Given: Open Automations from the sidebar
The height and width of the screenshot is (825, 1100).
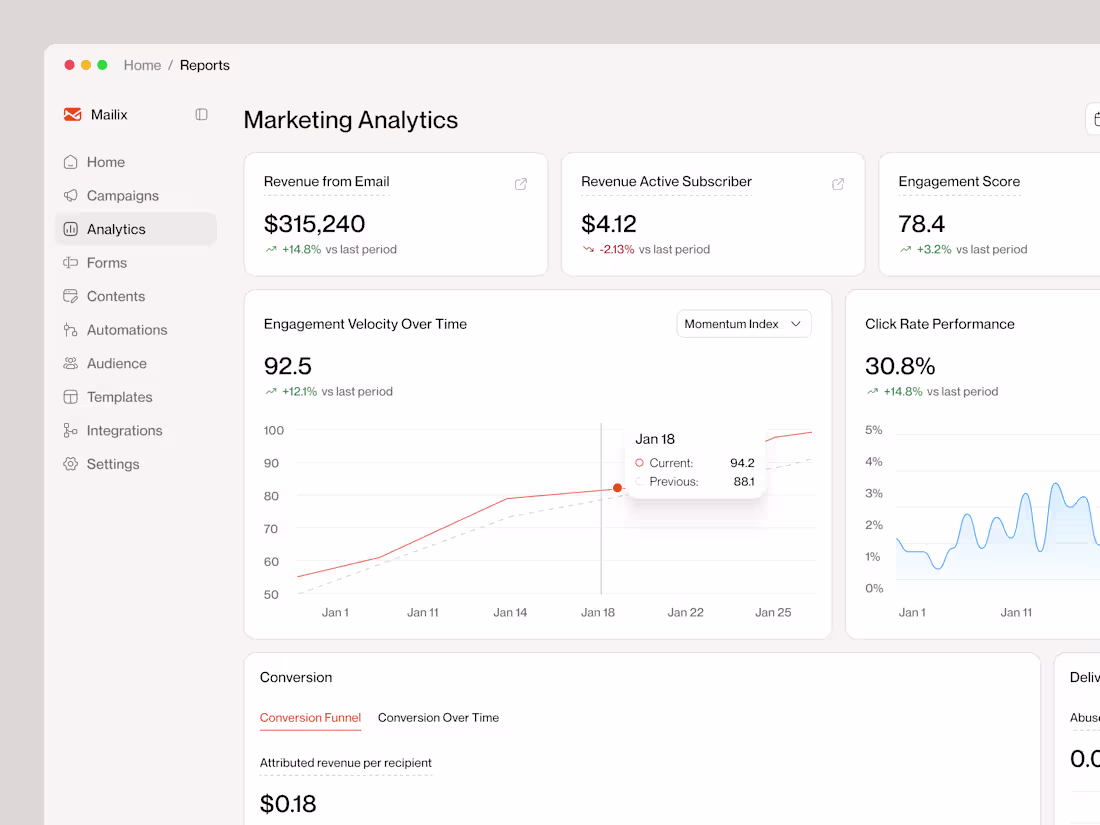Looking at the screenshot, I should point(135,330).
